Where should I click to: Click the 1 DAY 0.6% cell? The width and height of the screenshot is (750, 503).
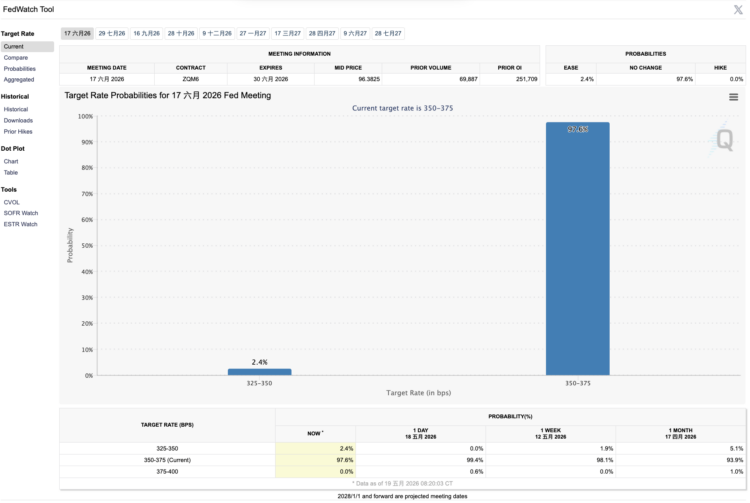point(420,472)
